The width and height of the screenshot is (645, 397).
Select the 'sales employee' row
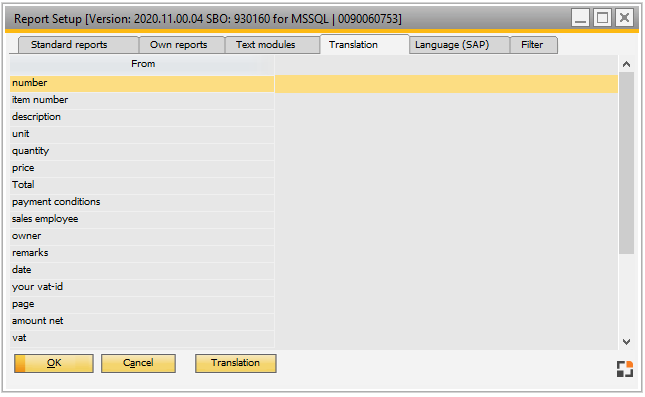(x=142, y=219)
